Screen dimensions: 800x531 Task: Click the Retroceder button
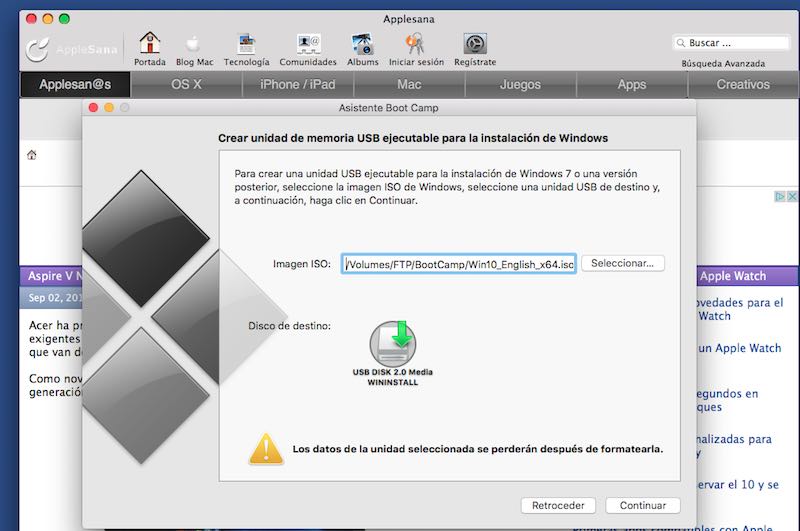[x=558, y=505]
